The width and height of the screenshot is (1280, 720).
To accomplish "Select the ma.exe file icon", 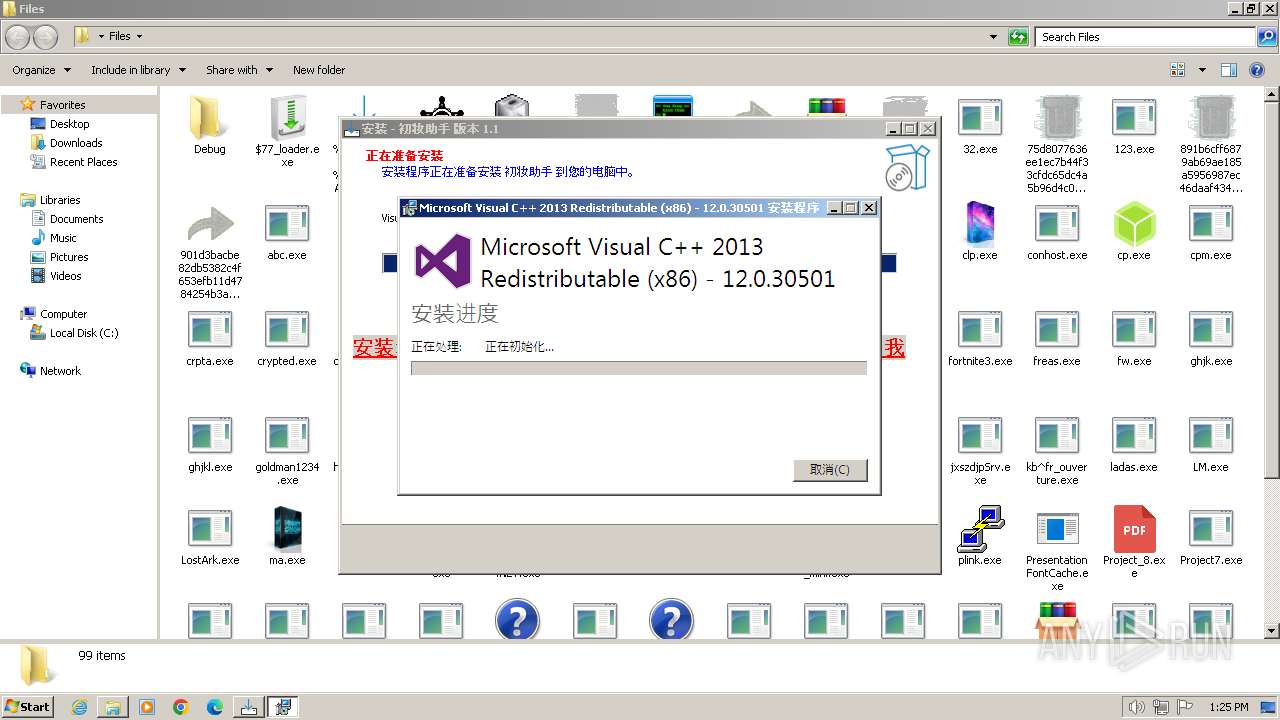I will coord(287,529).
